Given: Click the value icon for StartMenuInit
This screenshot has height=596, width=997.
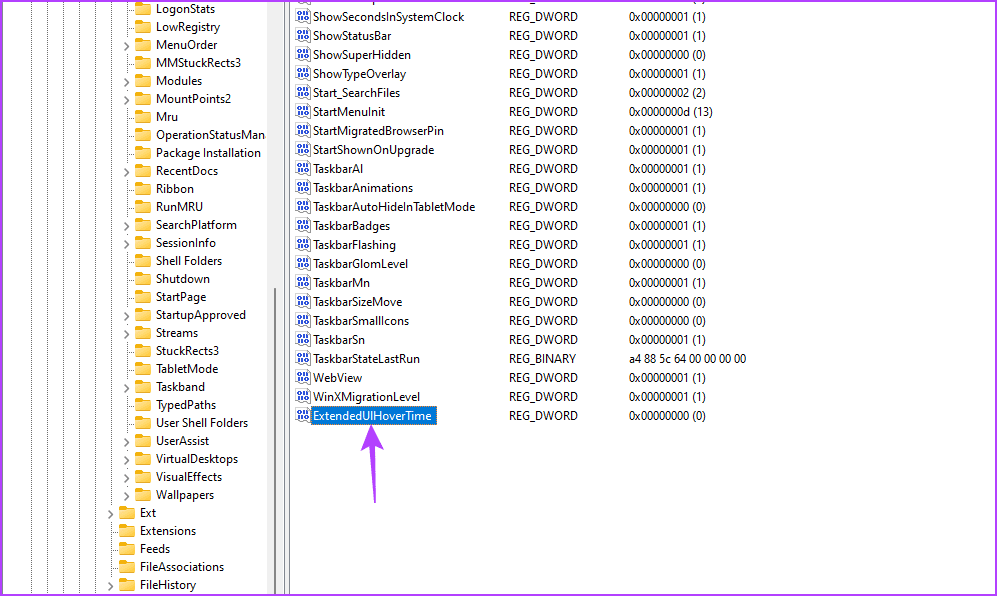Looking at the screenshot, I should pyautogui.click(x=303, y=112).
